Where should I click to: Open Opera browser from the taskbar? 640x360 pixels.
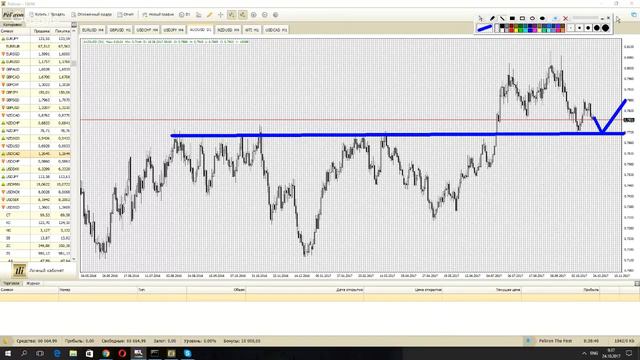[x=122, y=353]
